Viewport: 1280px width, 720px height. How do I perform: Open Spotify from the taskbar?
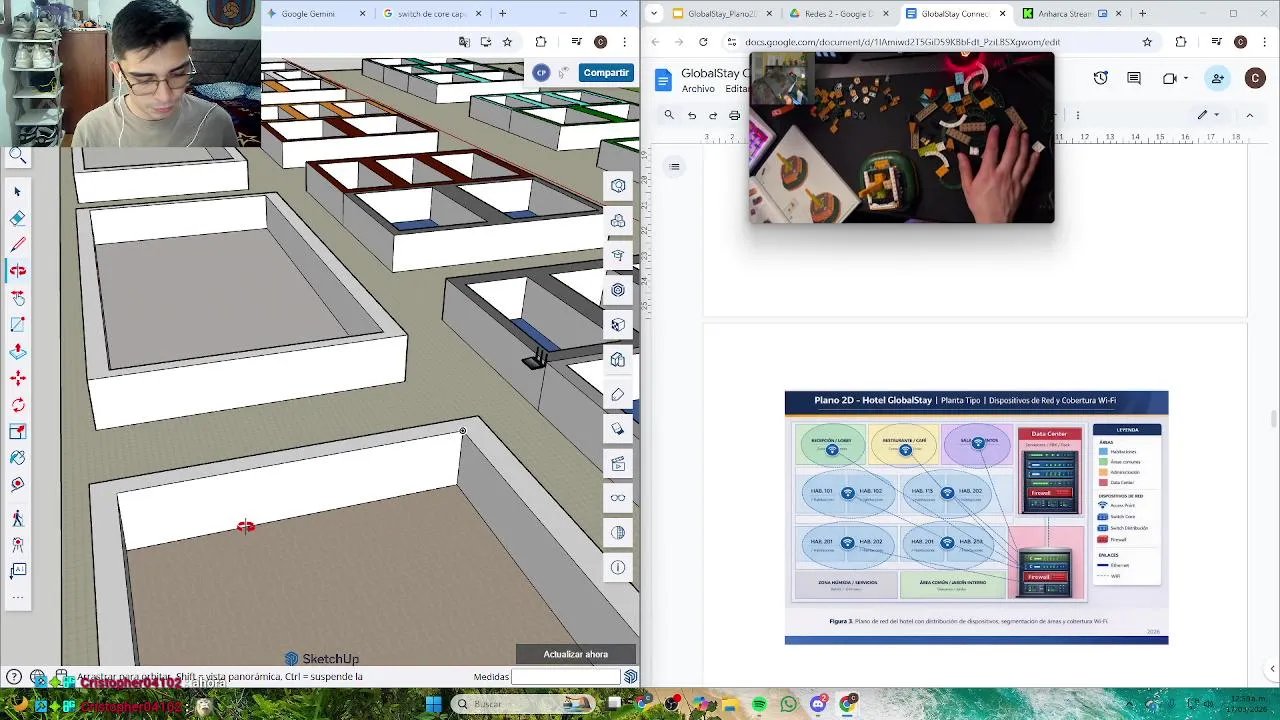click(760, 704)
